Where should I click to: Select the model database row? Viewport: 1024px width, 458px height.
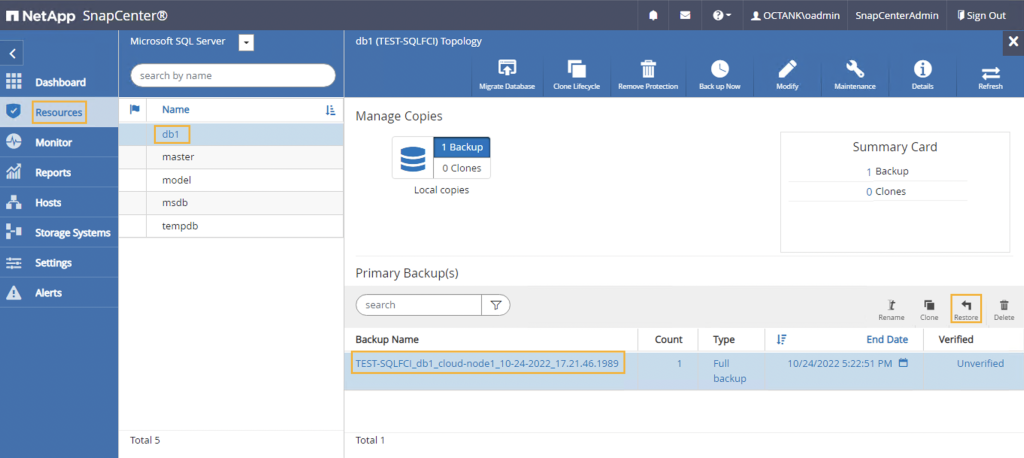231,180
